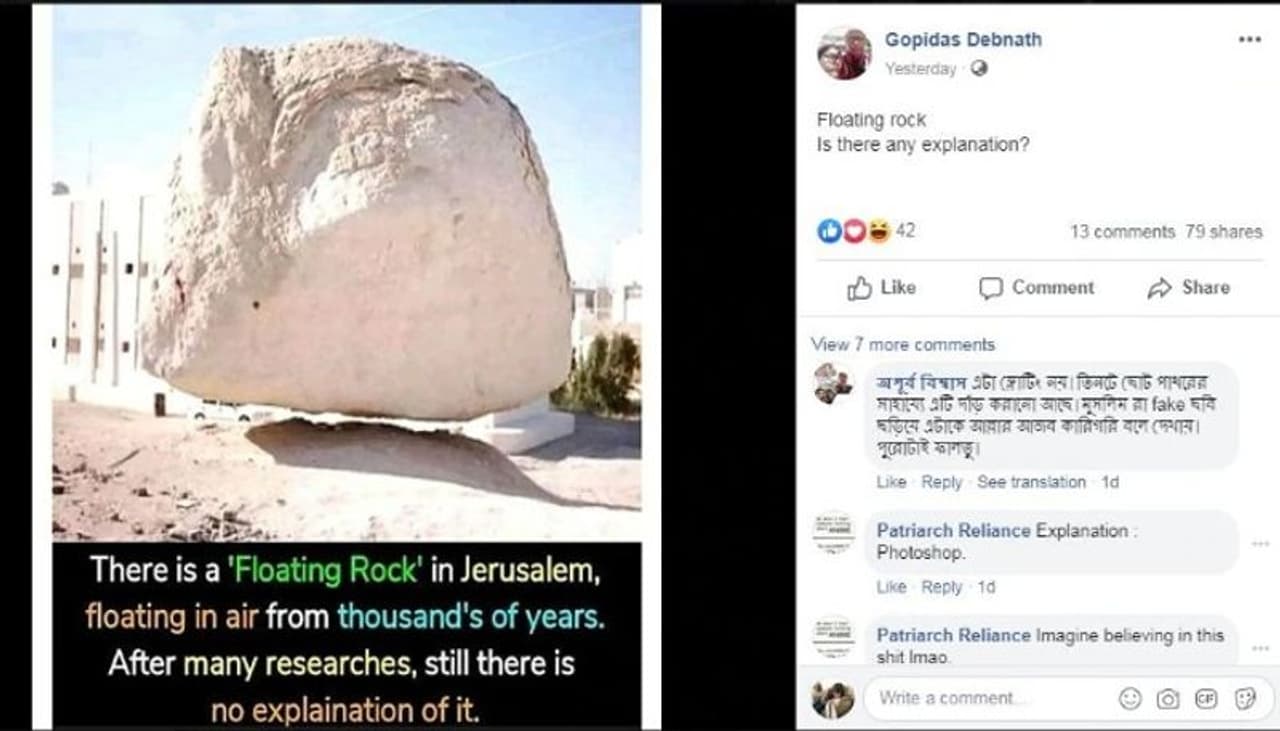This screenshot has height=731, width=1280.
Task: Reply to the Photoshop explanation comment
Action: tap(941, 587)
